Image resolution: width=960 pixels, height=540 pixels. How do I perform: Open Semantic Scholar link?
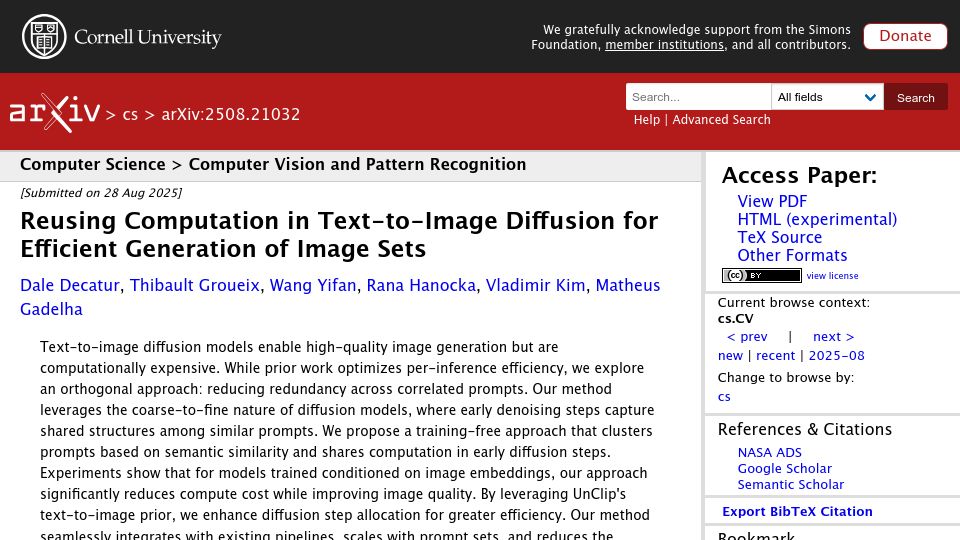click(x=790, y=484)
